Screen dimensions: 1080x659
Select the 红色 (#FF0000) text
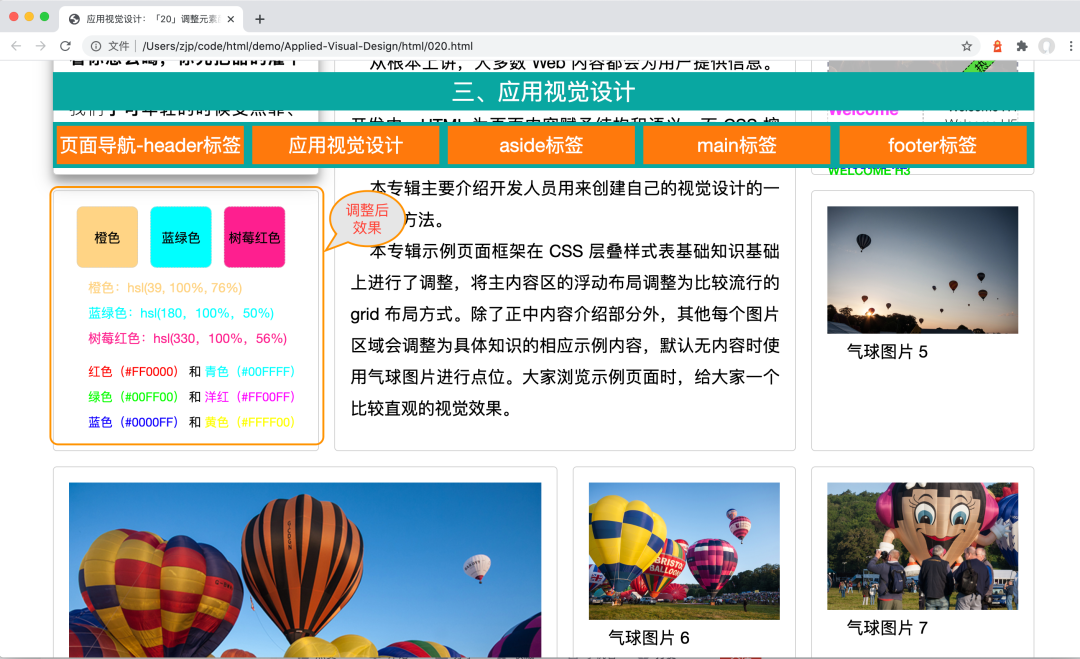(133, 372)
